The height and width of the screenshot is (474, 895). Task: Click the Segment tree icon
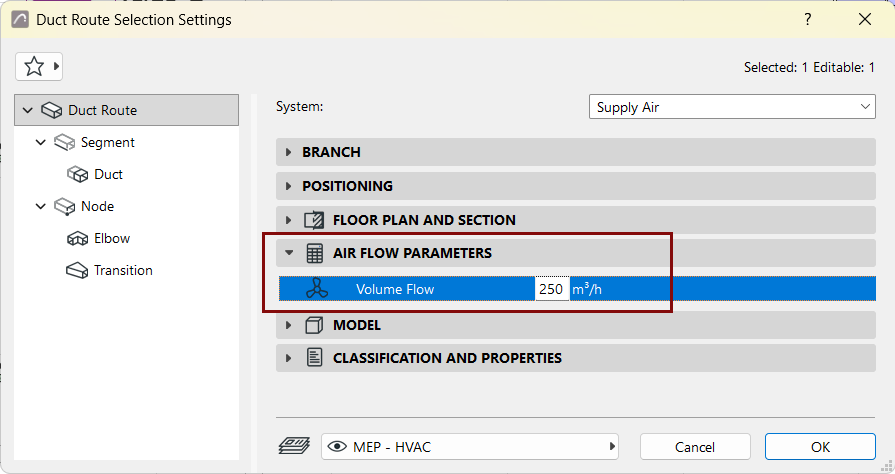coord(64,142)
